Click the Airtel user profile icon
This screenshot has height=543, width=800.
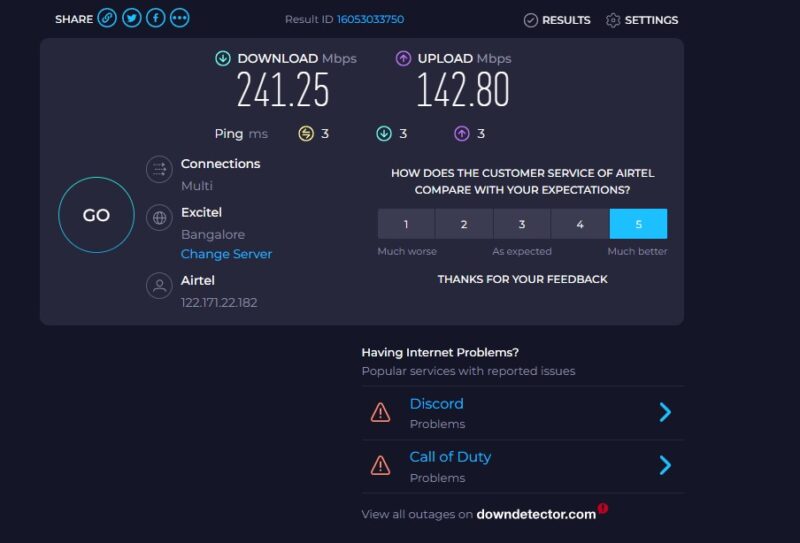[158, 287]
